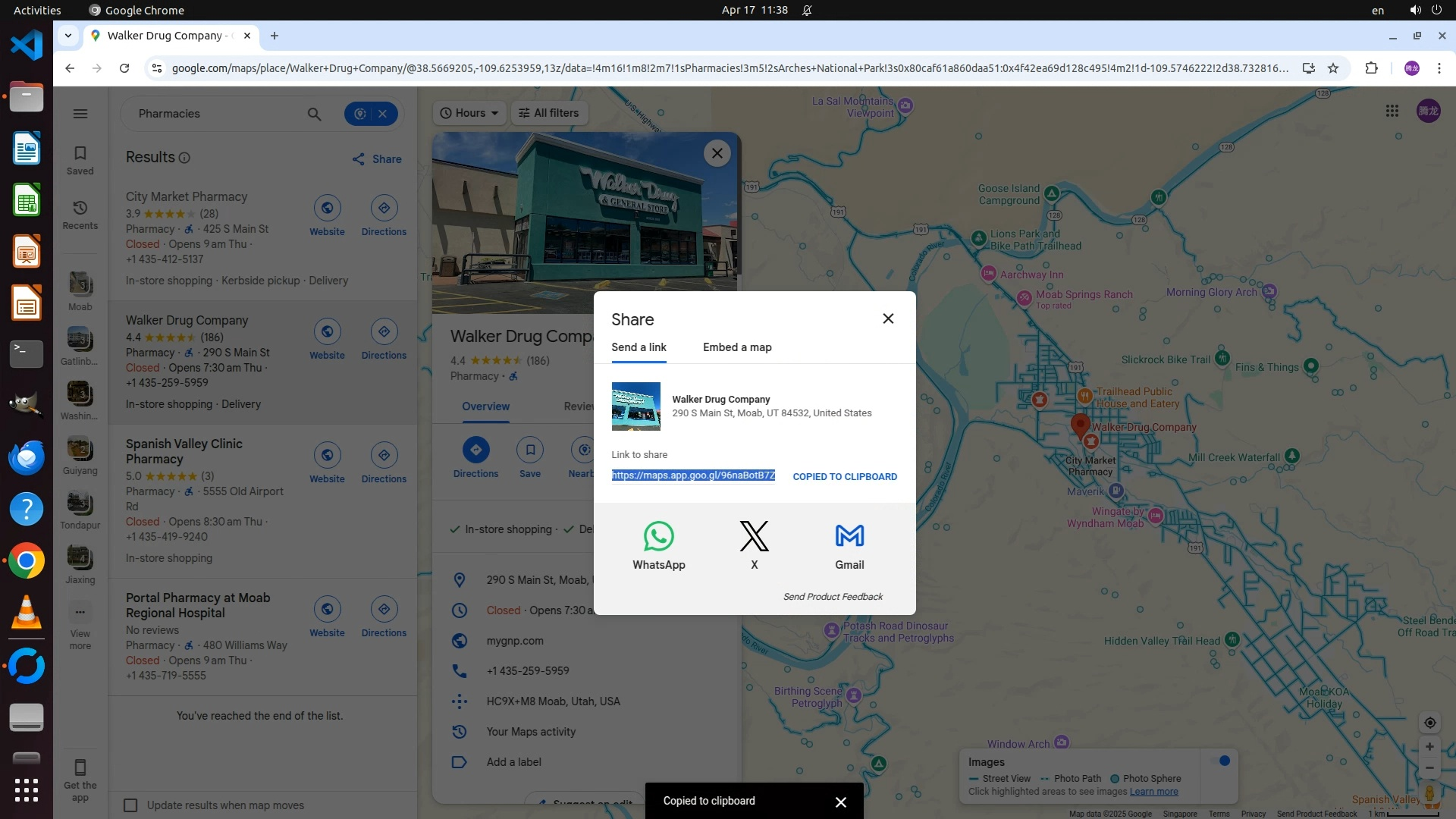This screenshot has width=1456, height=819.
Task: Open the Google apps grid
Action: coord(1392,111)
